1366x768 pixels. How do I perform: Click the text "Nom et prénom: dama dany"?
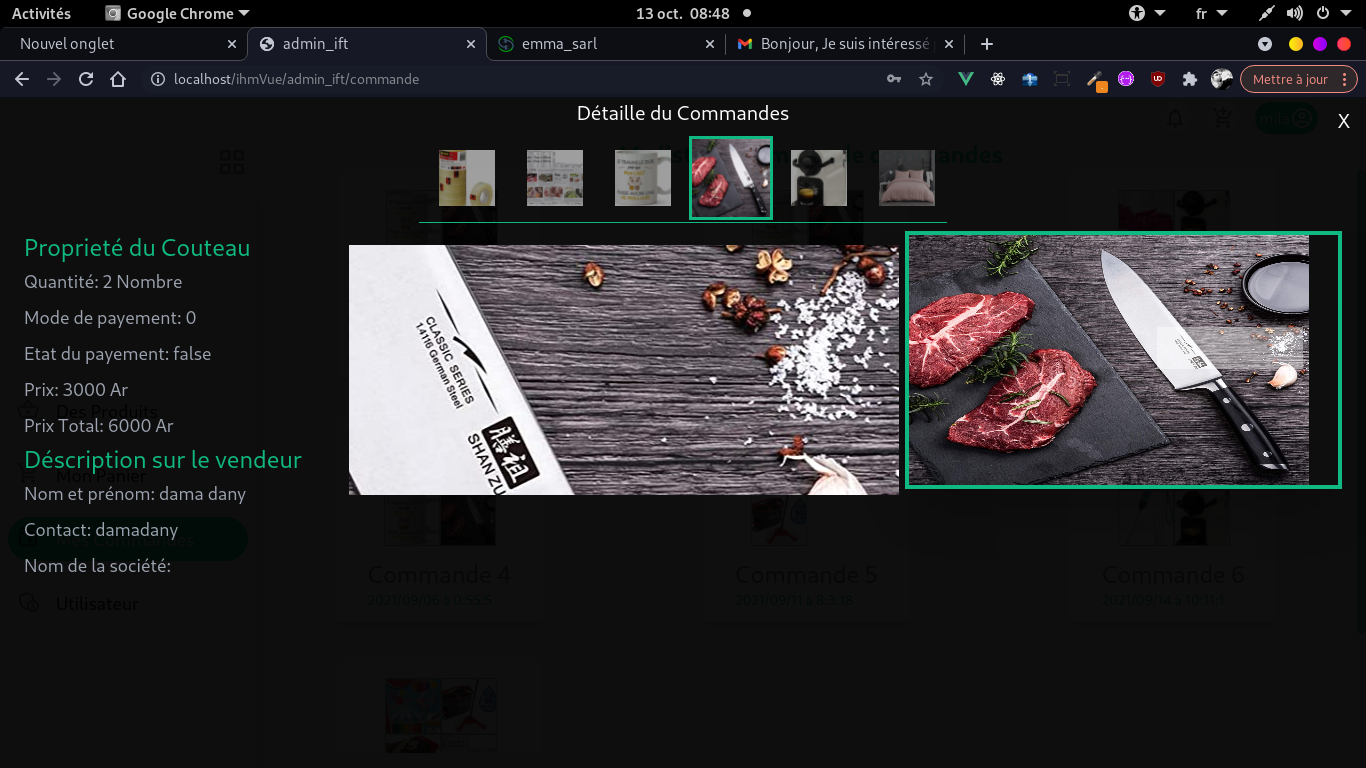tap(135, 494)
